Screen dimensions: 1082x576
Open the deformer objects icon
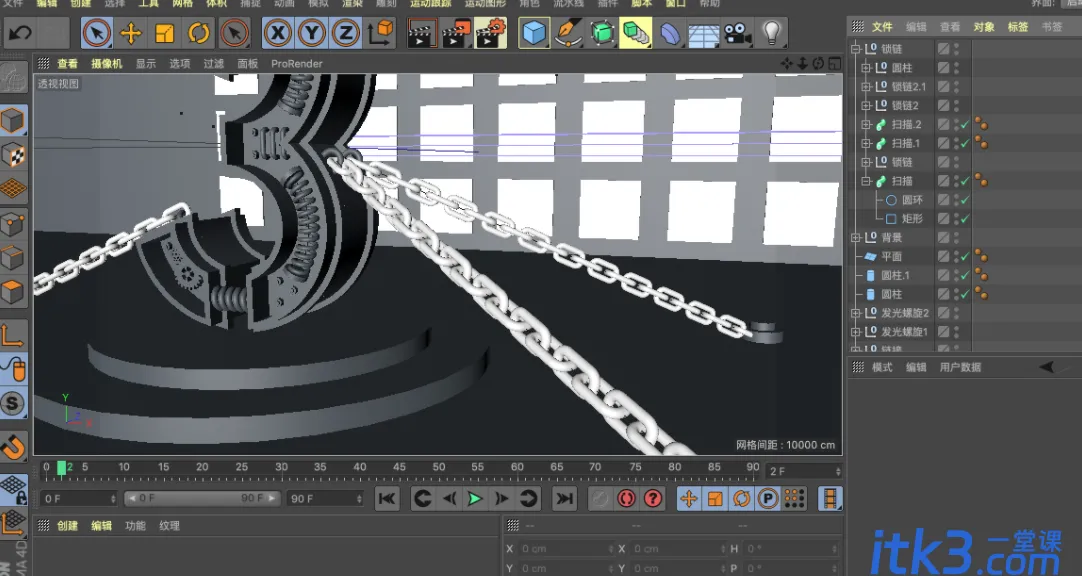(669, 32)
